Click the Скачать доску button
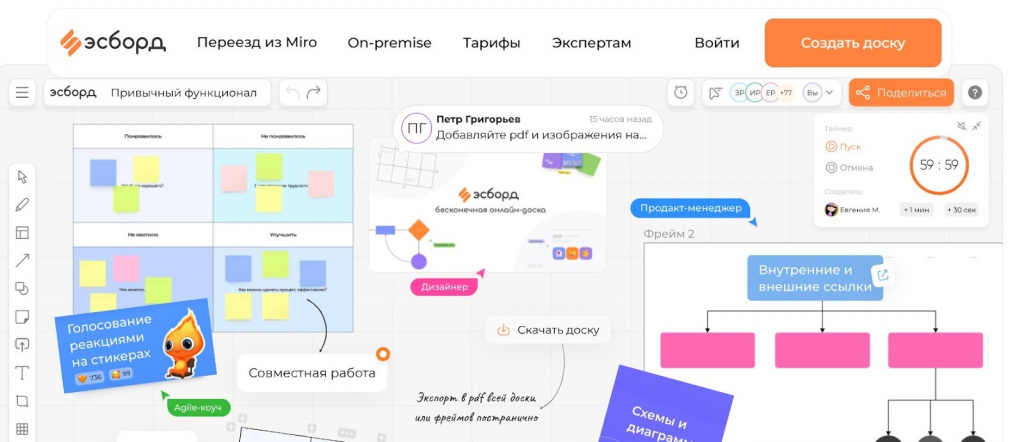The image size is (1024, 442). coord(549,330)
